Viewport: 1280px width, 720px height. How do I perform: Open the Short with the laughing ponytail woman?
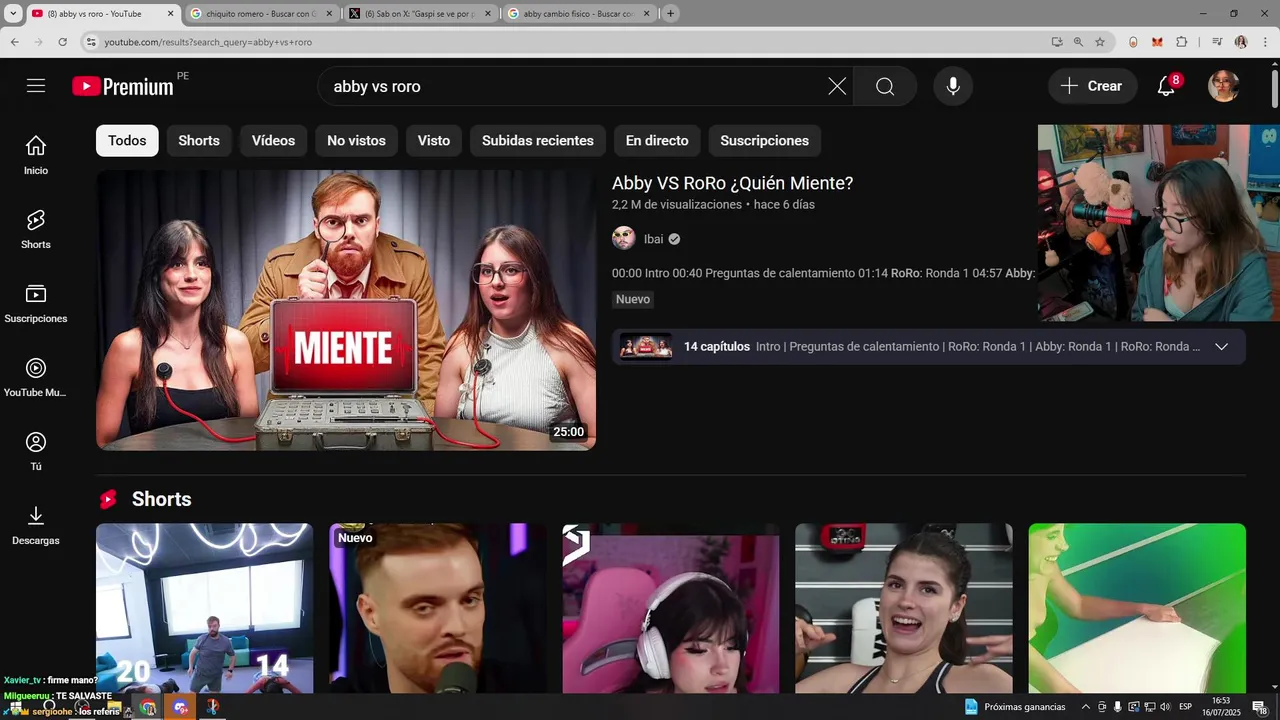click(904, 608)
